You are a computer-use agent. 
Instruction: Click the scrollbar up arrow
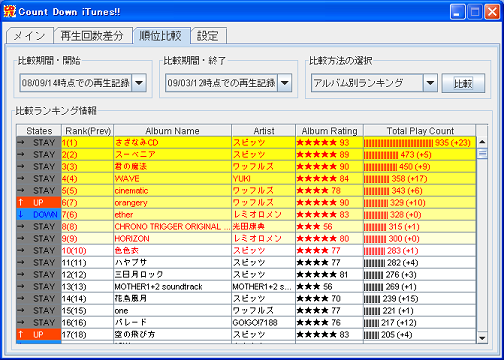482,142
